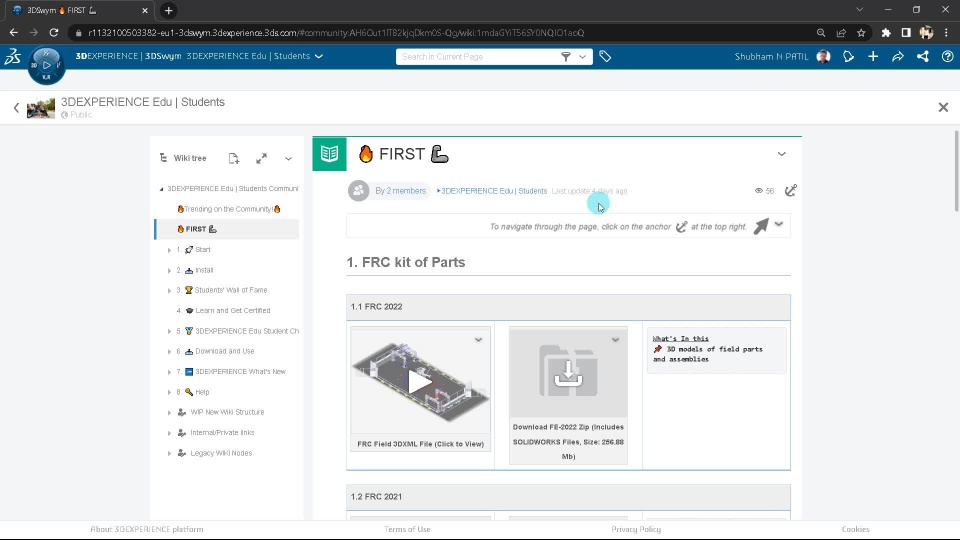
Task: Open Legacy Wiki Nodes item
Action: (x=220, y=453)
